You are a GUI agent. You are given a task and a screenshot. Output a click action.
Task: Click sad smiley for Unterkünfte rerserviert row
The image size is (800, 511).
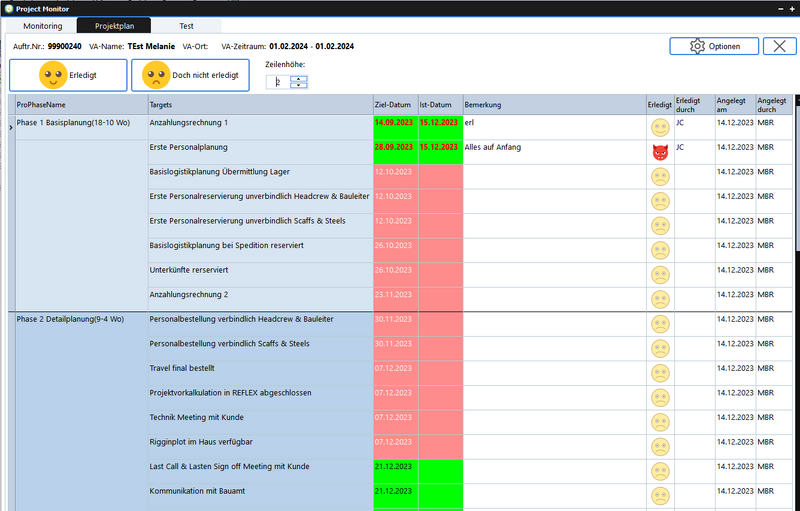point(660,274)
